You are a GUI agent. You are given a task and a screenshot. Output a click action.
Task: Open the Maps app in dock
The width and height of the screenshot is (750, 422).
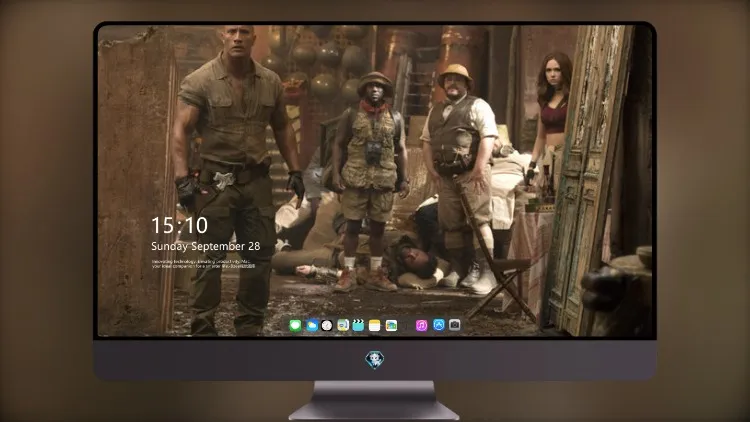click(343, 325)
